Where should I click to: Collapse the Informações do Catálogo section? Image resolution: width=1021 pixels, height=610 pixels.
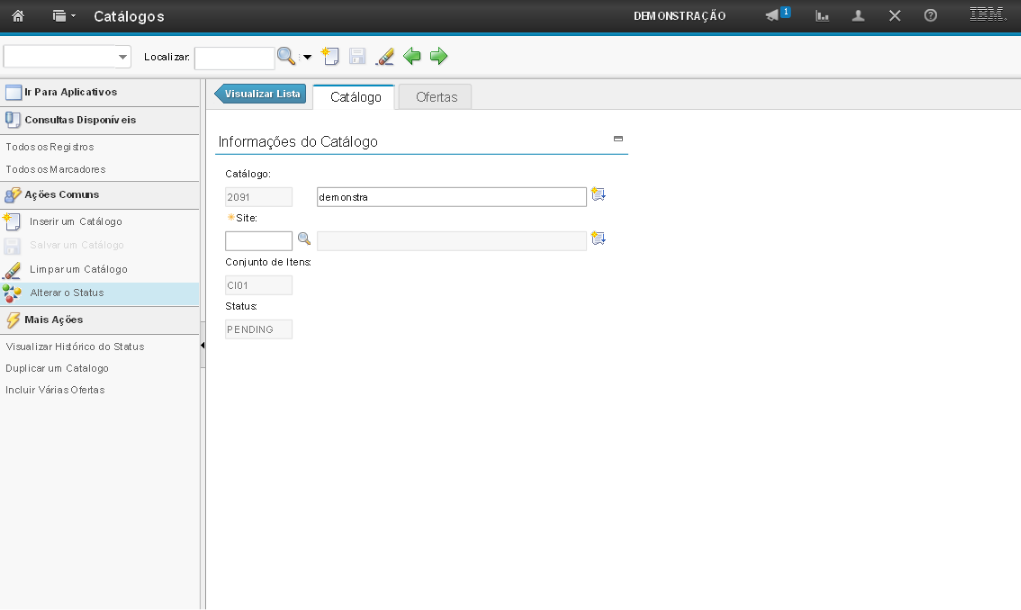click(618, 139)
